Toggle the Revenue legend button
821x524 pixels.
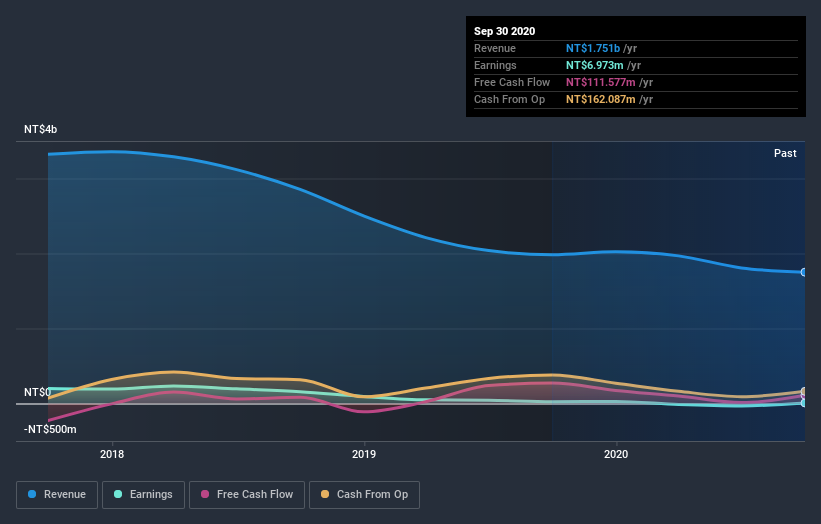[57, 495]
